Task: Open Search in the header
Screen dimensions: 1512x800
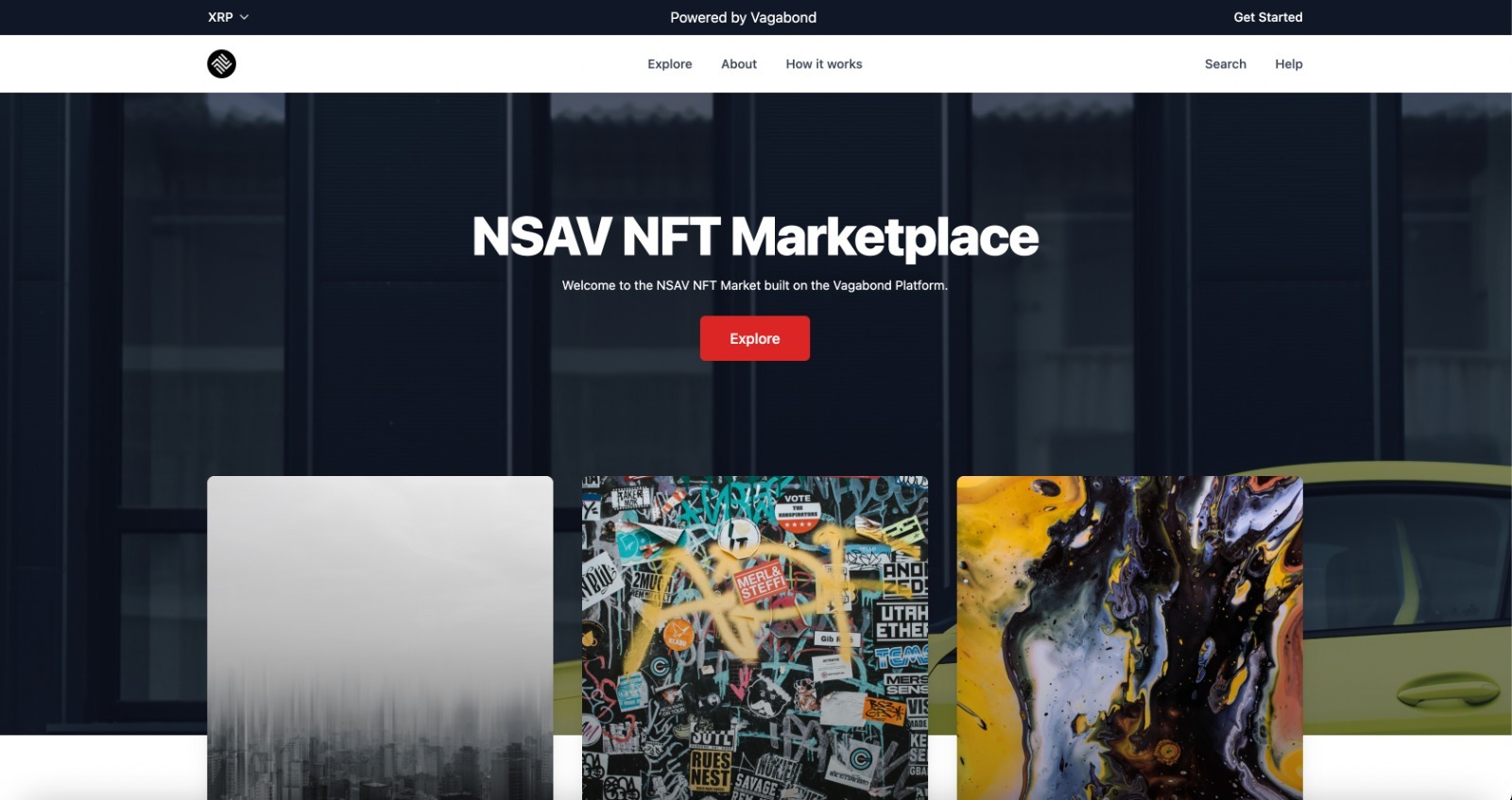Action: pyautogui.click(x=1225, y=64)
